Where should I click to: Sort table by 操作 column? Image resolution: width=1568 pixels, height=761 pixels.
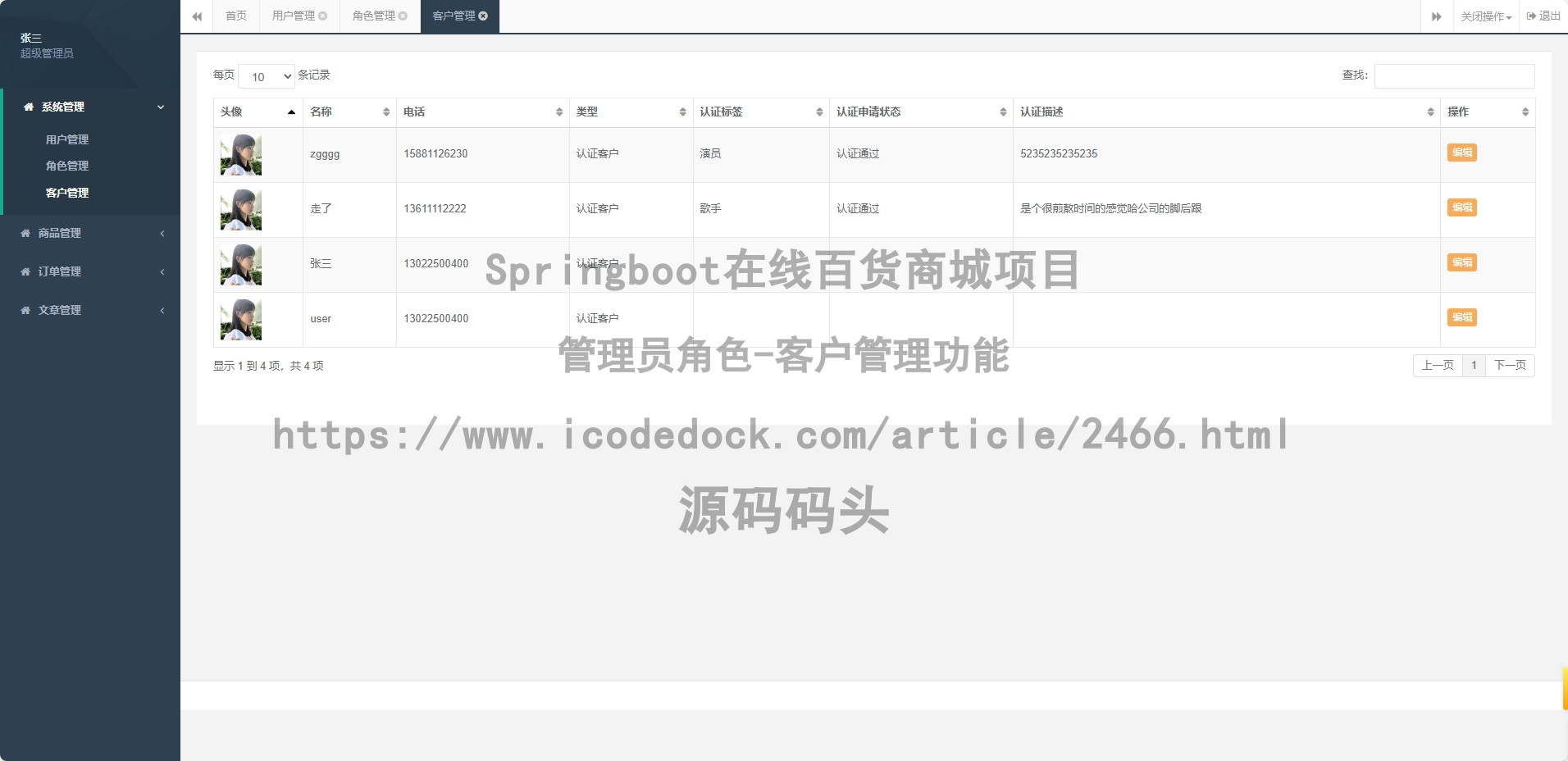(x=1488, y=112)
